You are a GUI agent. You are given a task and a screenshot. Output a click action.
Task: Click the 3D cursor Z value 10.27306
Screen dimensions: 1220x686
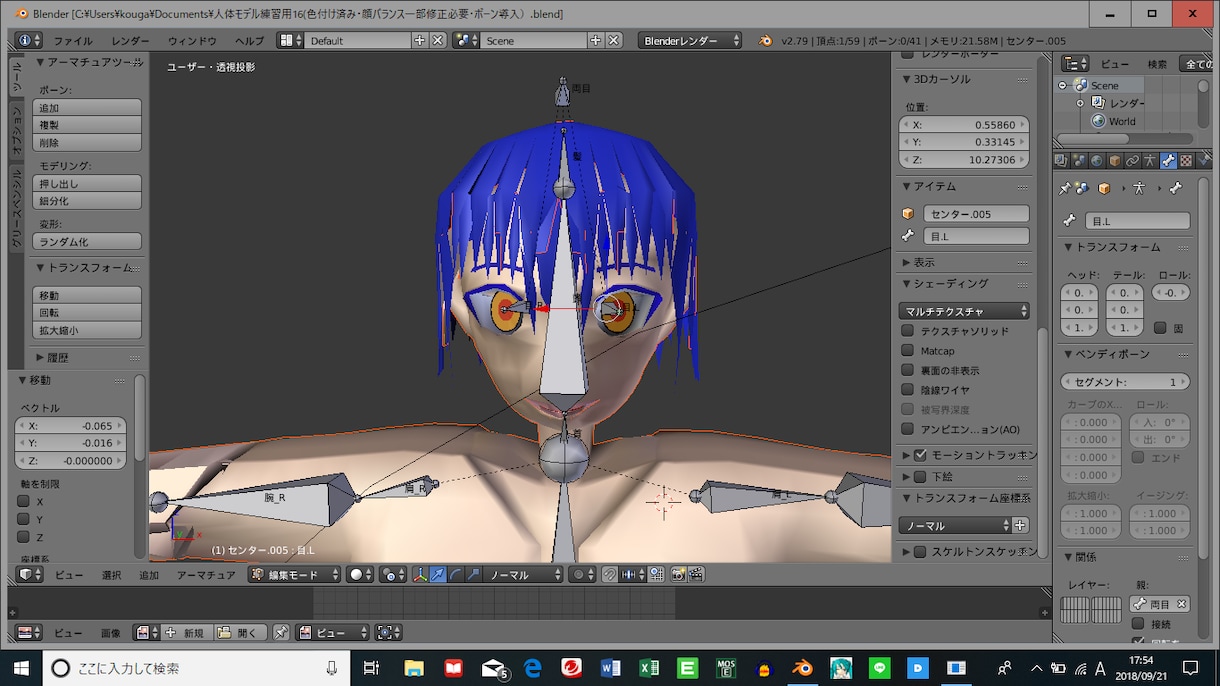(964, 160)
